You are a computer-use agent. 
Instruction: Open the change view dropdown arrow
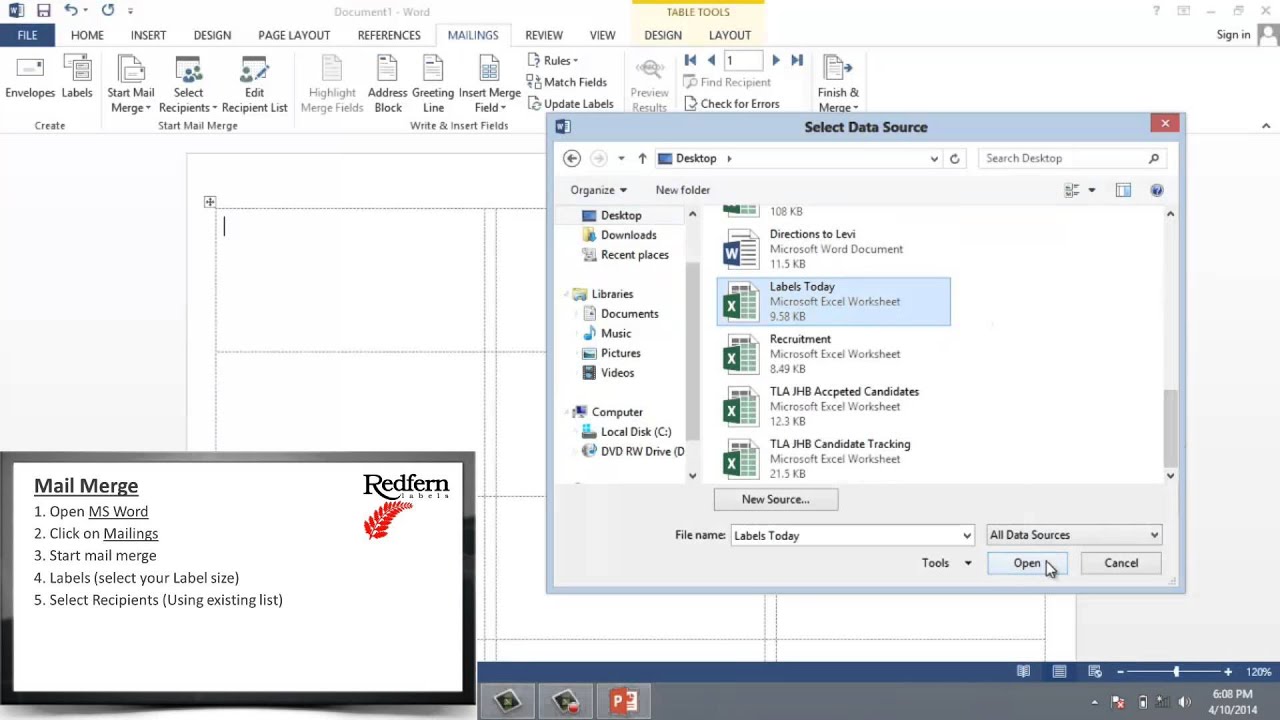[1091, 190]
